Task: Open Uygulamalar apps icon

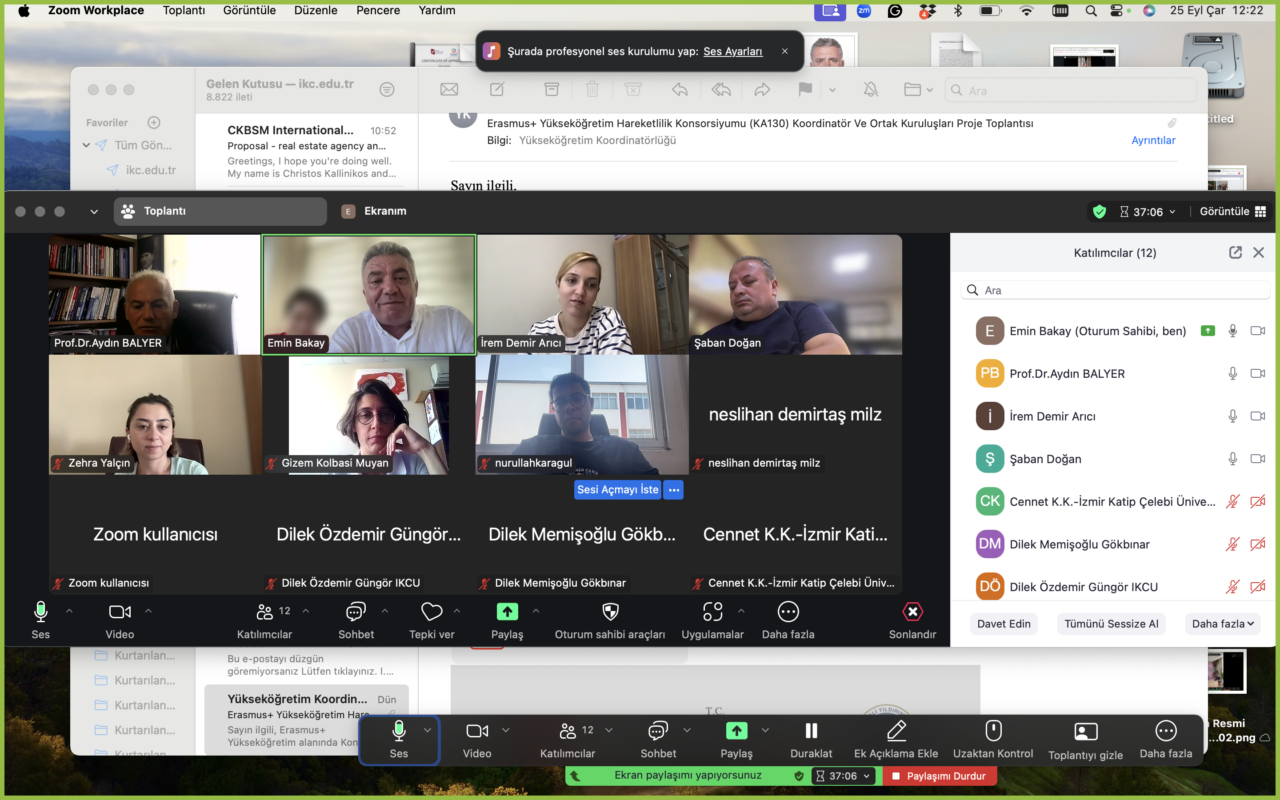Action: click(713, 612)
